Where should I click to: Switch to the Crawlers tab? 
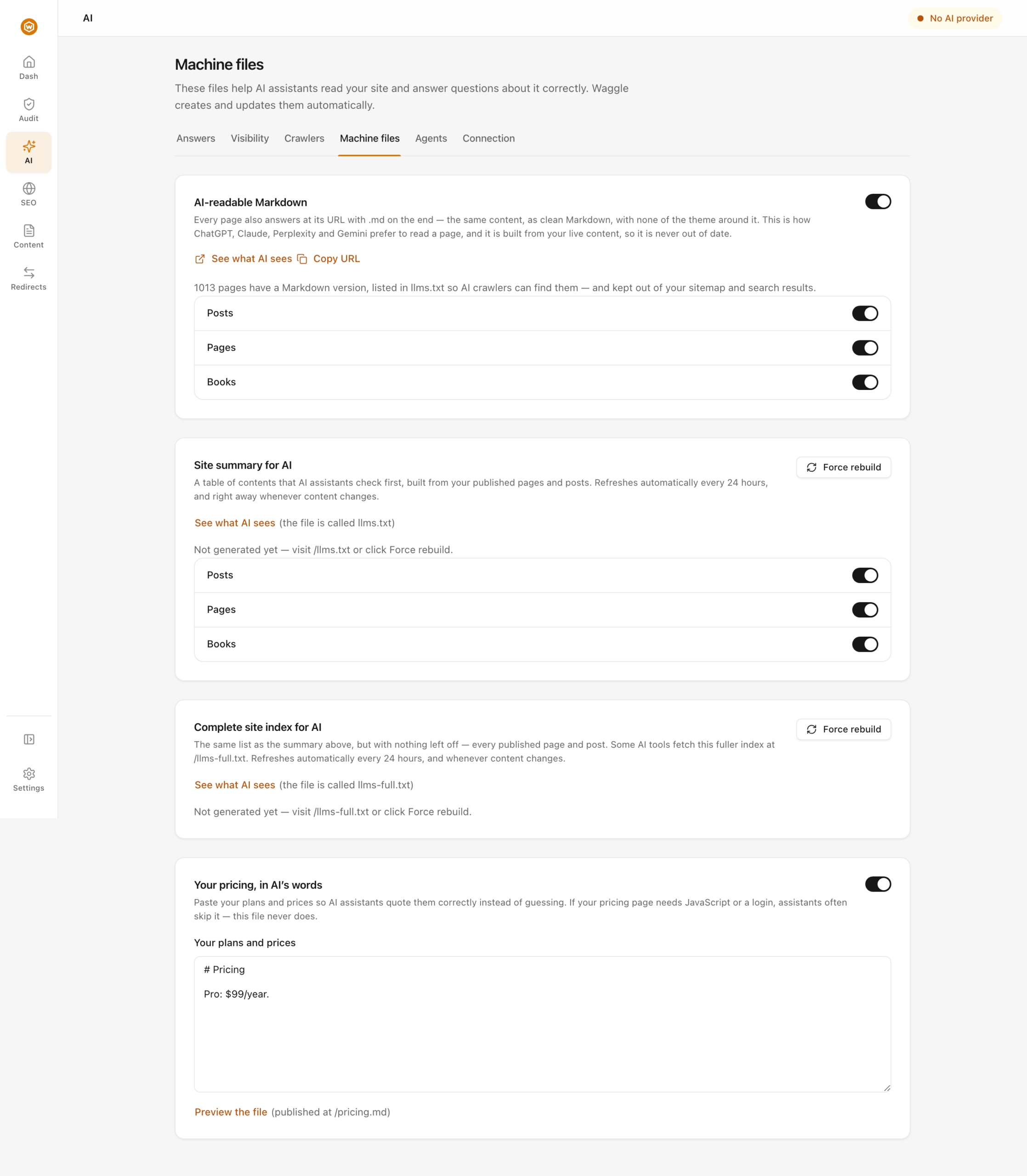pyautogui.click(x=304, y=139)
